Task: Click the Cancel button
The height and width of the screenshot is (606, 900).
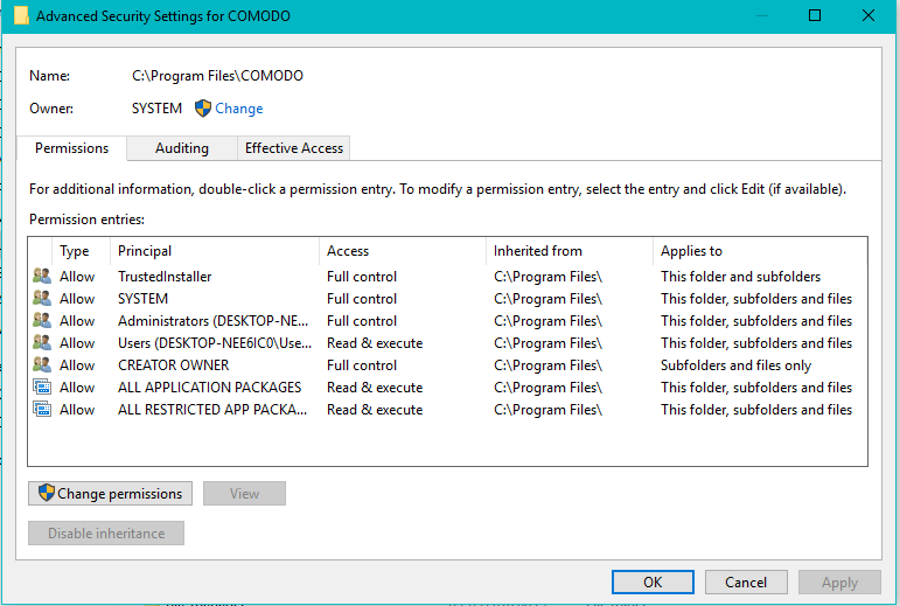Action: pyautogui.click(x=746, y=582)
